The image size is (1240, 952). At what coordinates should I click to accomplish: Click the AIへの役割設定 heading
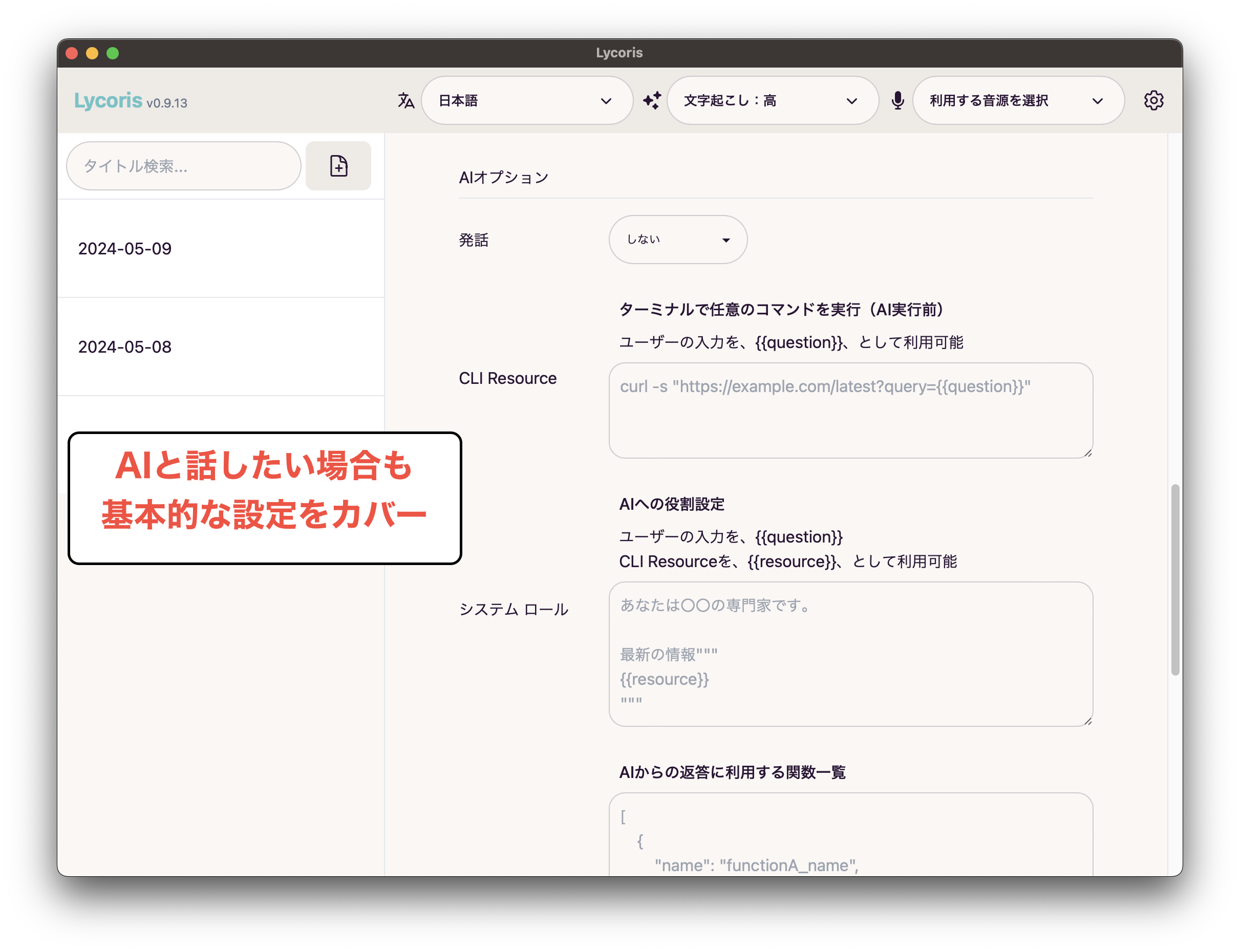tap(672, 504)
